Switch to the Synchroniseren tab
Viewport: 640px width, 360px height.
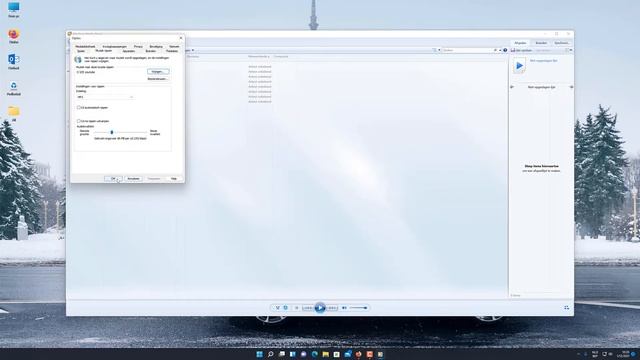pyautogui.click(x=562, y=43)
